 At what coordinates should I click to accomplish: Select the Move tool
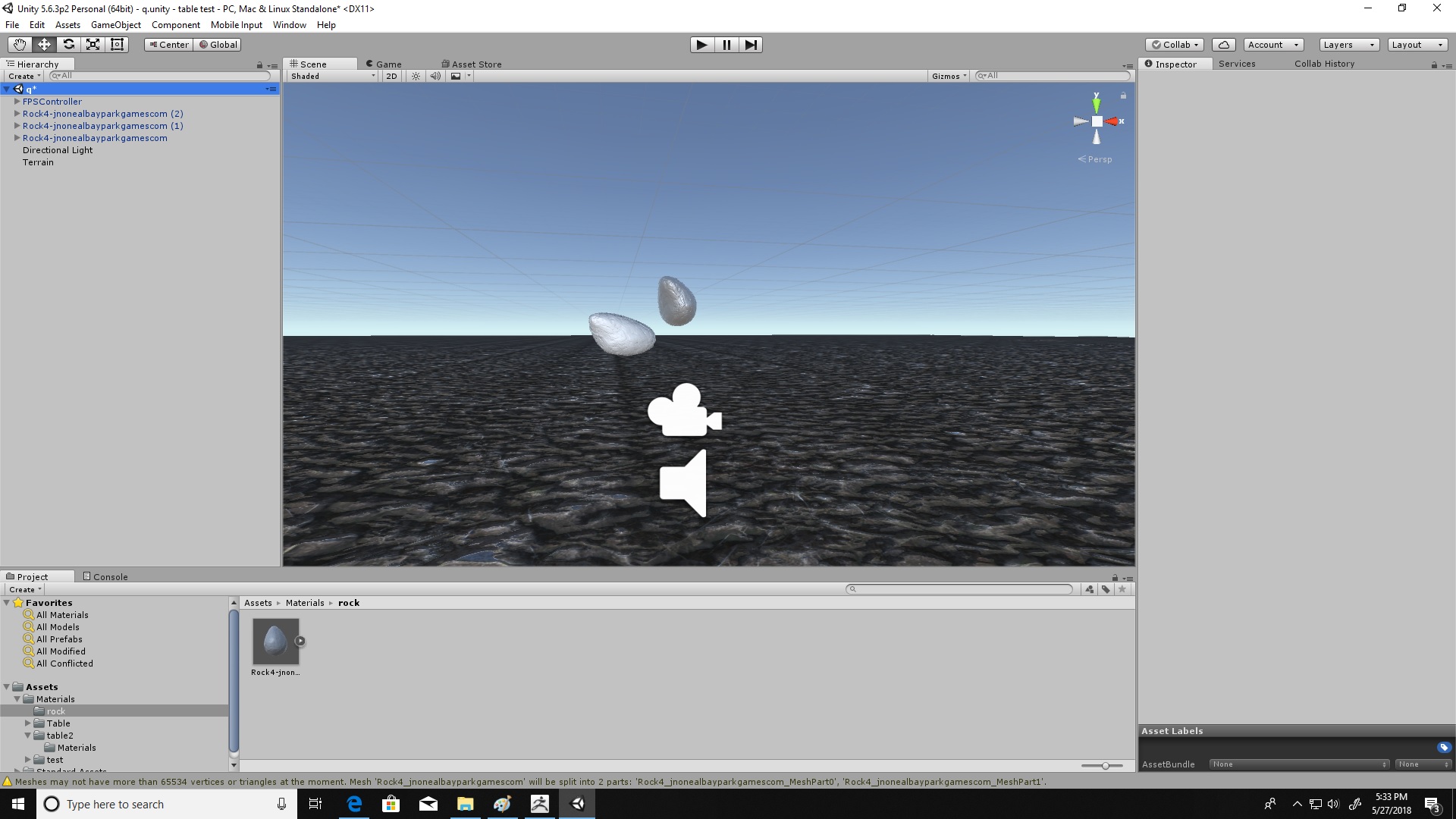click(44, 45)
